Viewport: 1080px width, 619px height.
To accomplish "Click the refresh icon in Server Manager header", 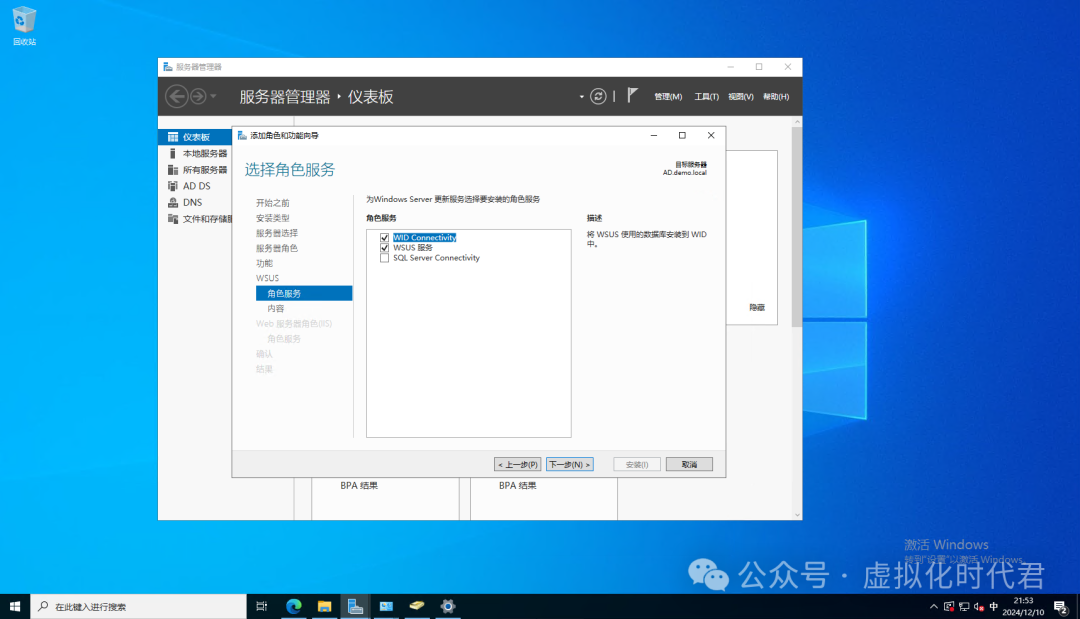I will tap(598, 96).
